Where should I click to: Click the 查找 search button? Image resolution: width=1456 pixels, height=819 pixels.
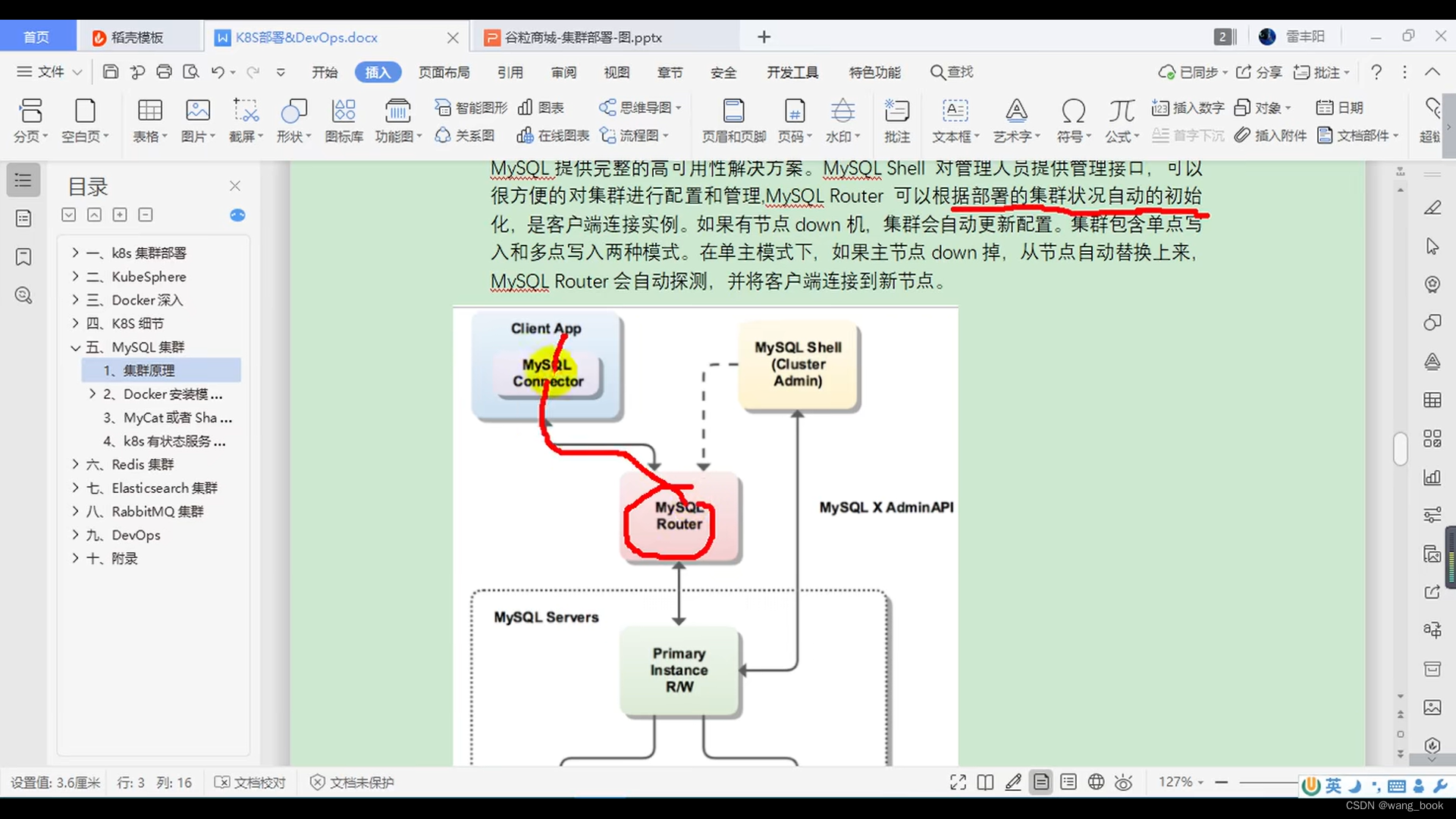click(952, 72)
